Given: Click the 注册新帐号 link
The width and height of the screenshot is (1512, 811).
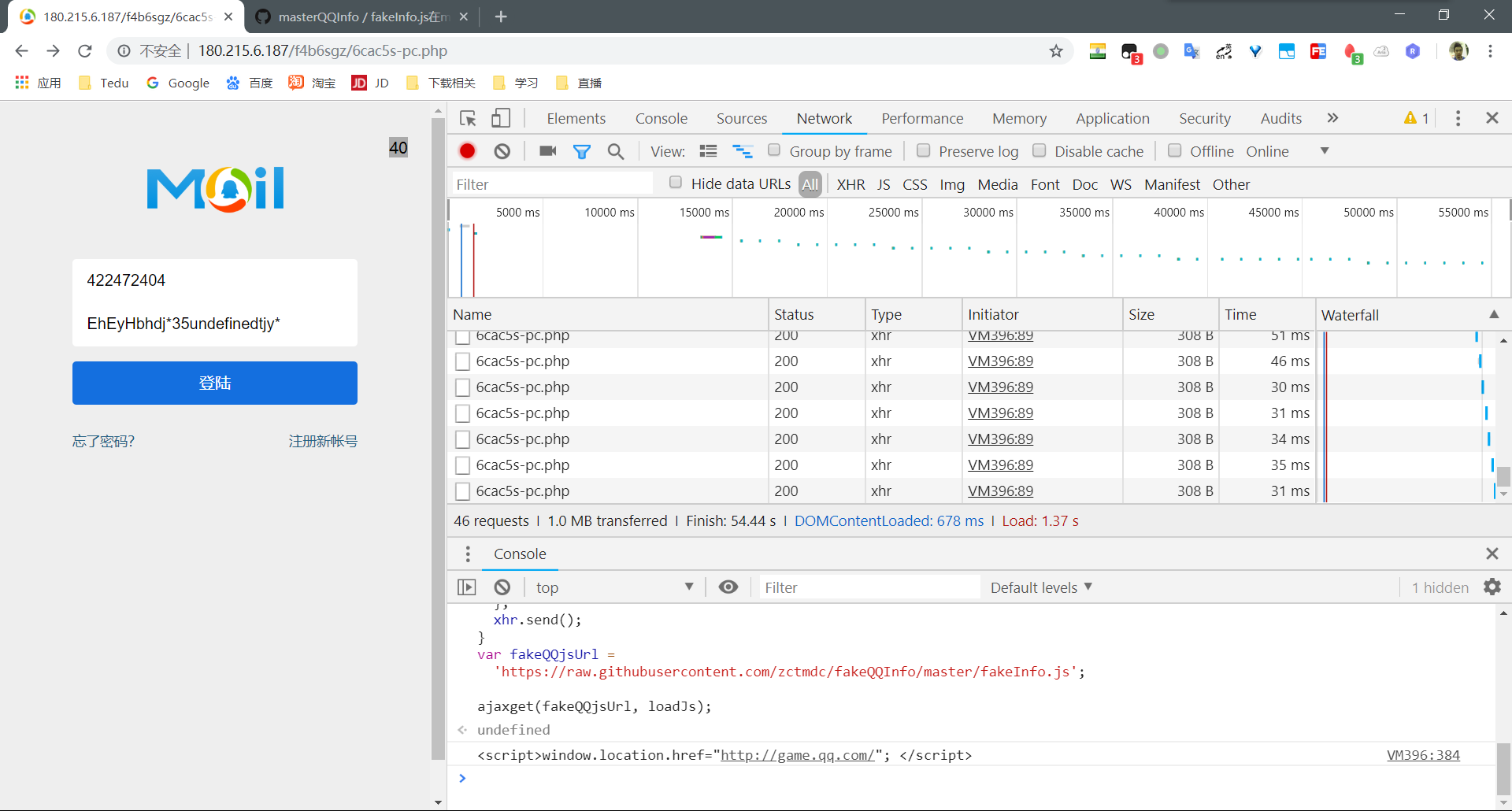Looking at the screenshot, I should [x=323, y=441].
